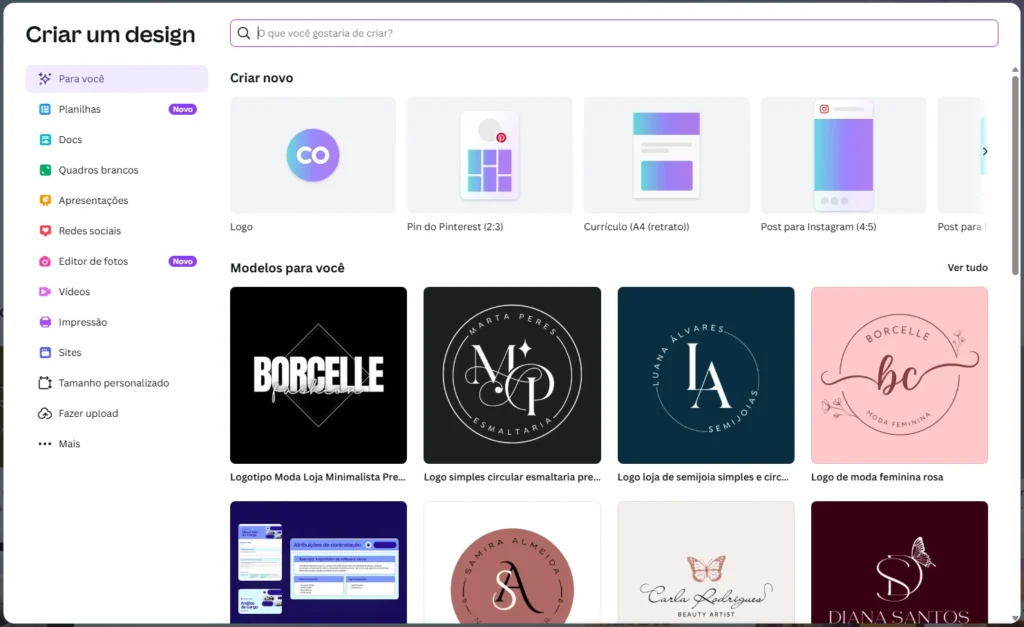Open Apresentações category
Image resolution: width=1024 pixels, height=627 pixels.
coord(93,201)
